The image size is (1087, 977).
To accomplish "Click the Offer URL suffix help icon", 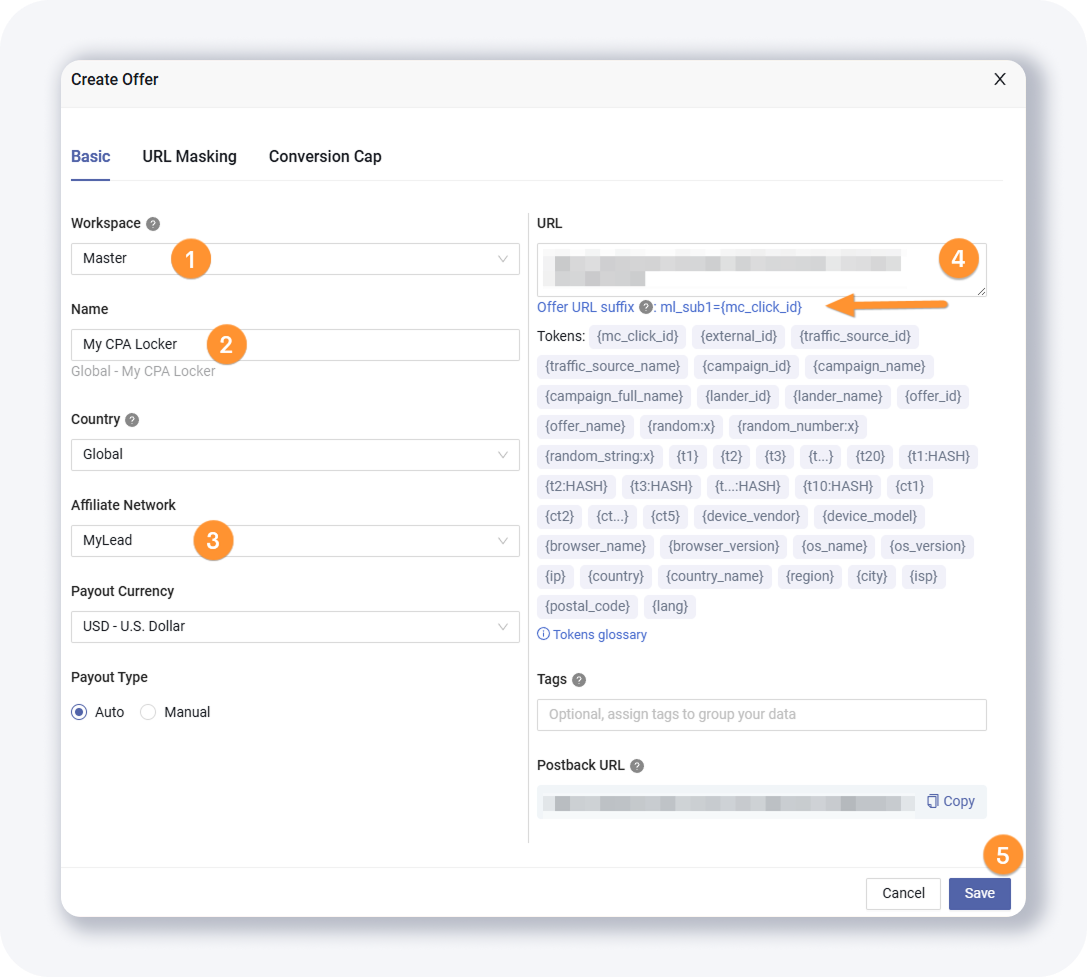I will coord(646,307).
